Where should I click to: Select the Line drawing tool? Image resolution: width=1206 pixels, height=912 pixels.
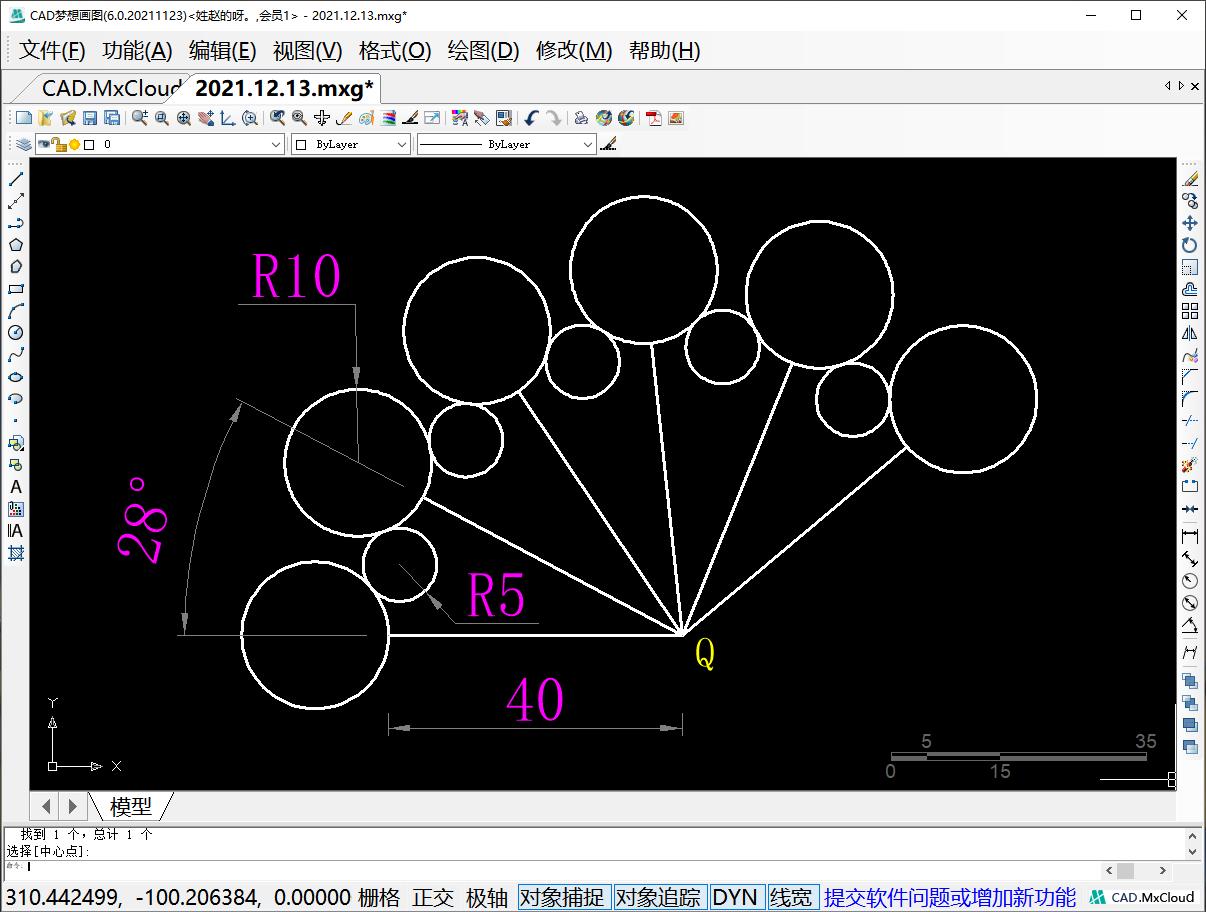pos(16,179)
